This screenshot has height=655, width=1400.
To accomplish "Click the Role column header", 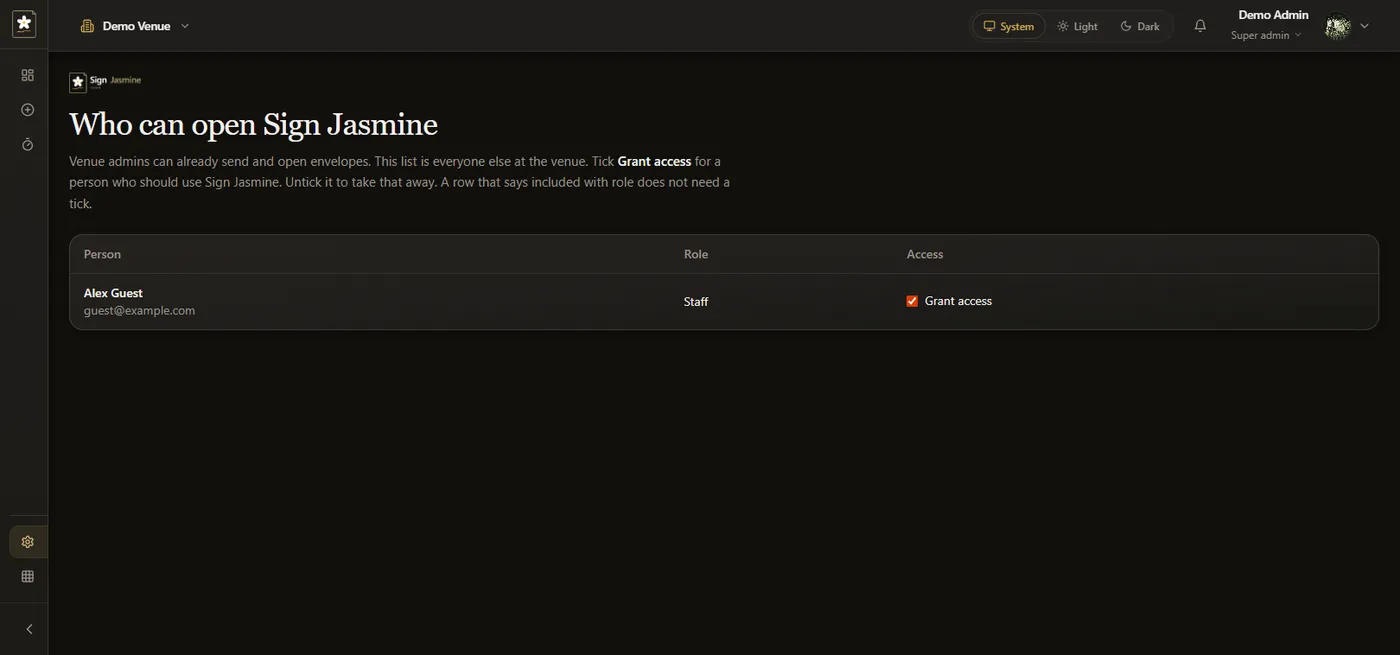I will click(x=696, y=254).
